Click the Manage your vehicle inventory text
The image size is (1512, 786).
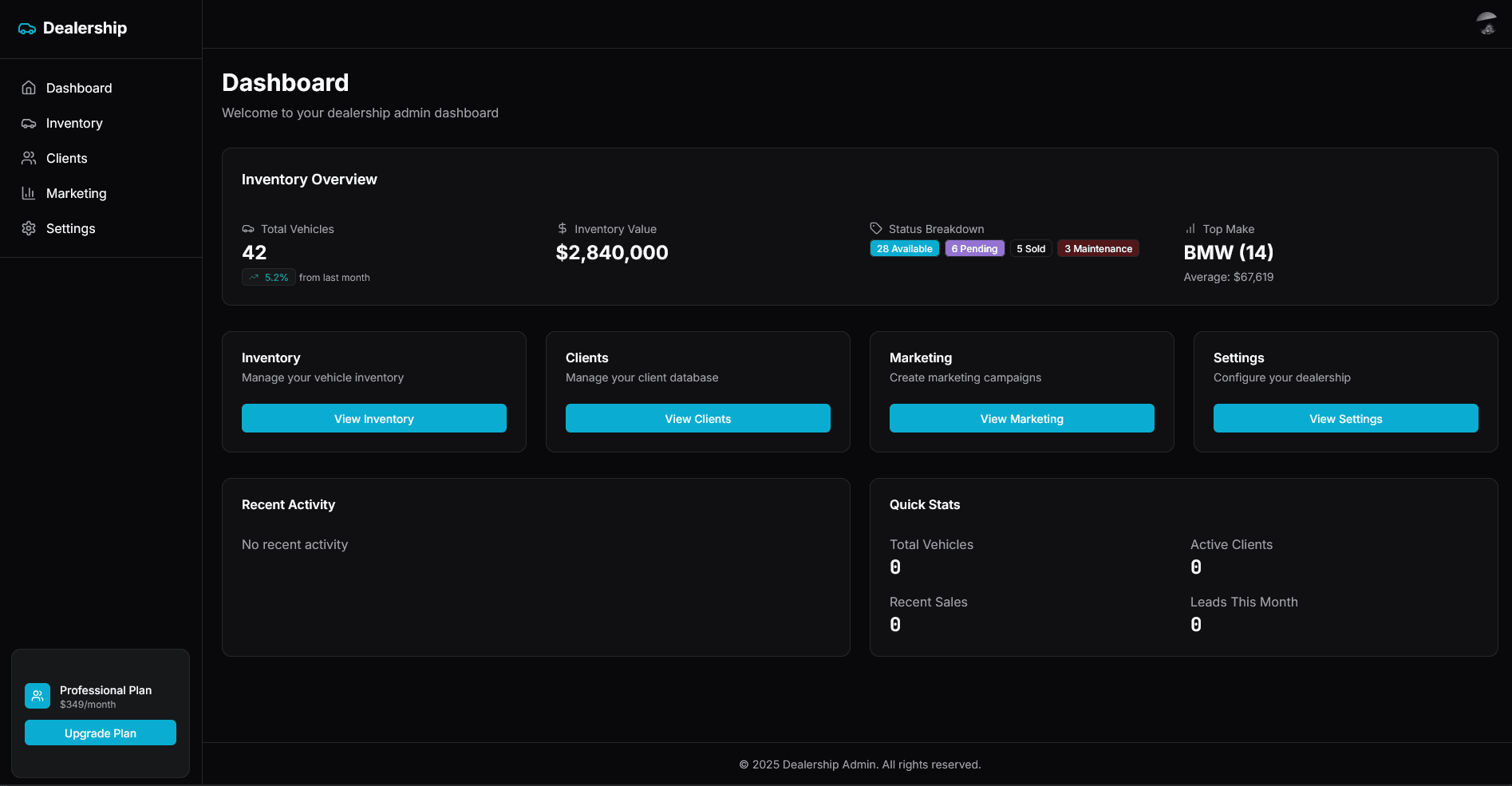322,377
